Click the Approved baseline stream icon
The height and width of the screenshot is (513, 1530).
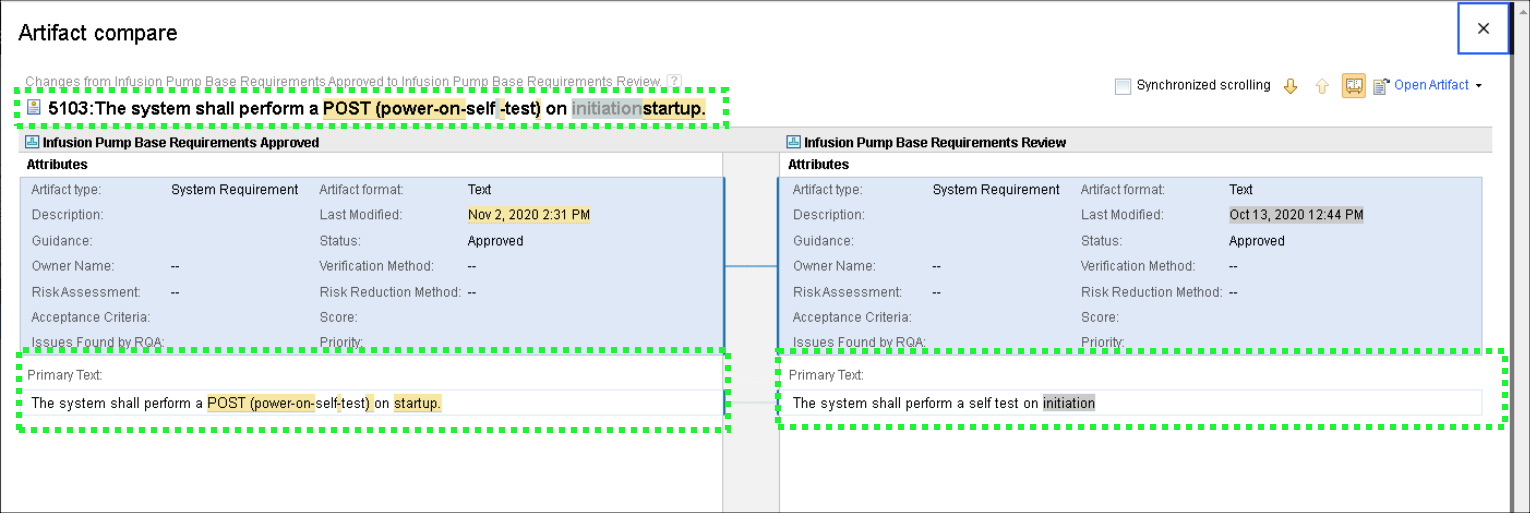pyautogui.click(x=32, y=143)
